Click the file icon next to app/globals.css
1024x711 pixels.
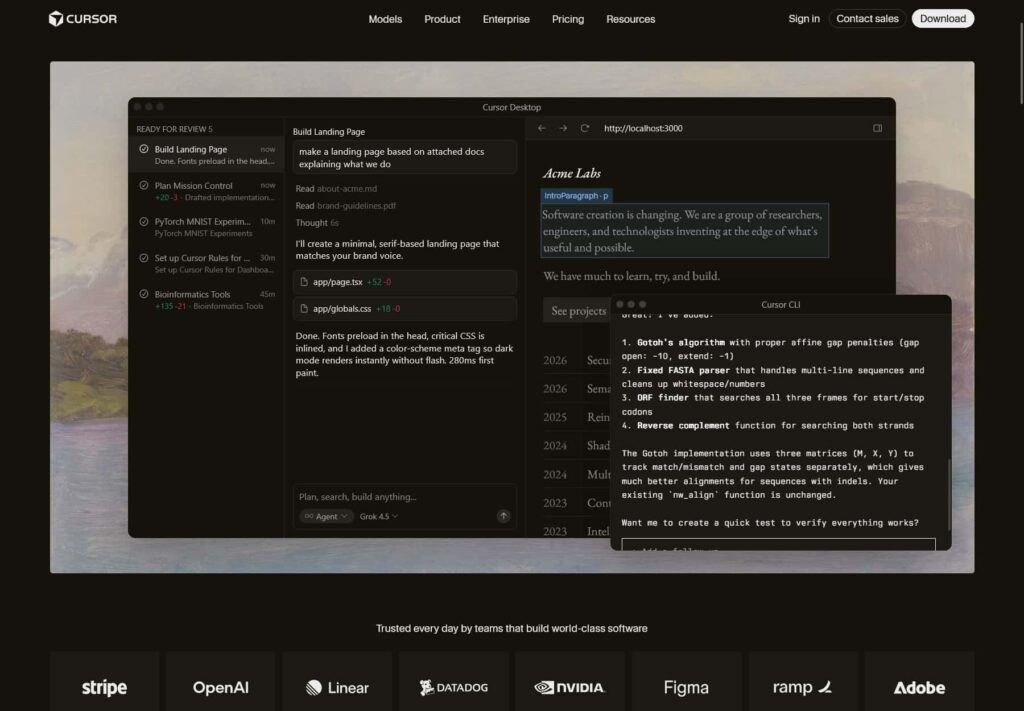[x=304, y=309]
